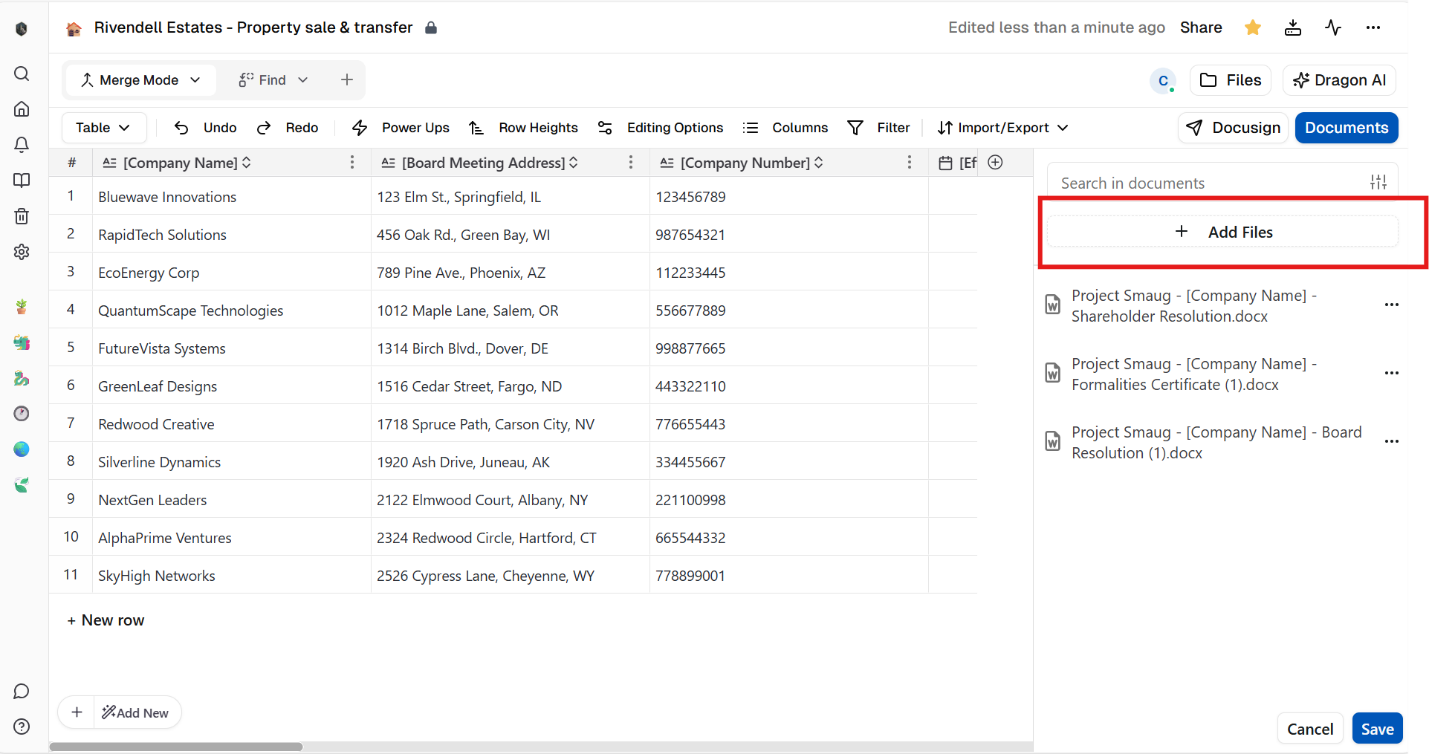The height and width of the screenshot is (754, 1429).
Task: Add a new column with plus icon
Action: pos(995,162)
